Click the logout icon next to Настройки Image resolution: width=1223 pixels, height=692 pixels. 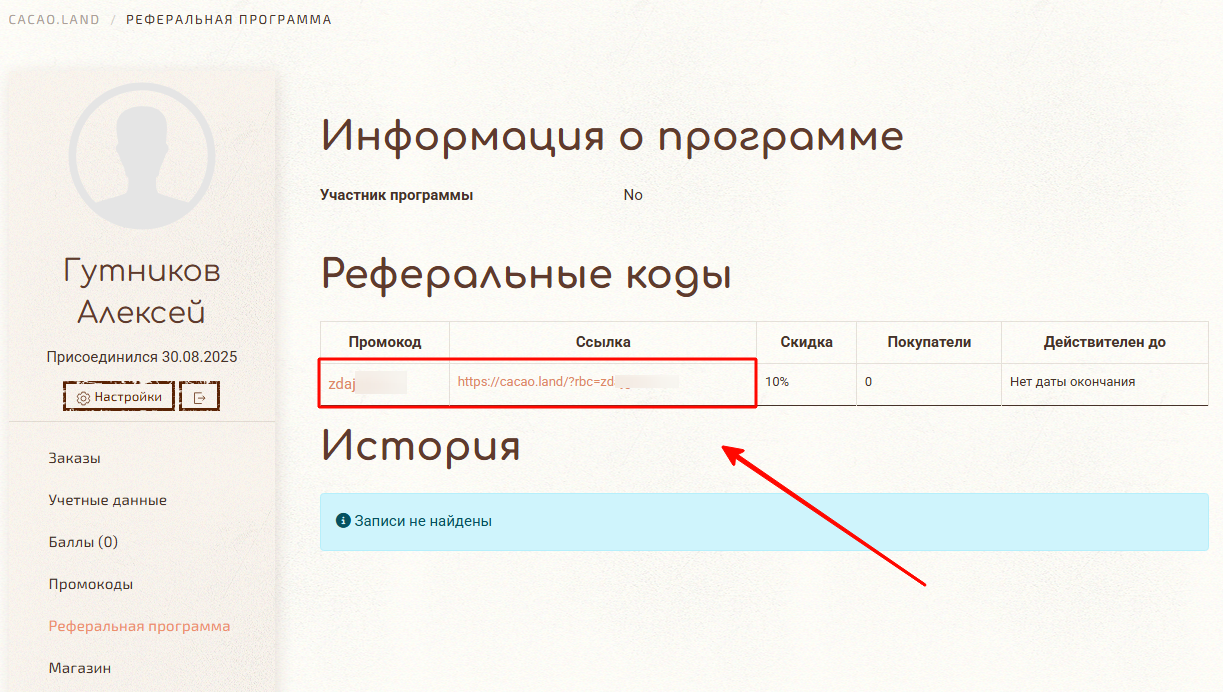click(199, 397)
